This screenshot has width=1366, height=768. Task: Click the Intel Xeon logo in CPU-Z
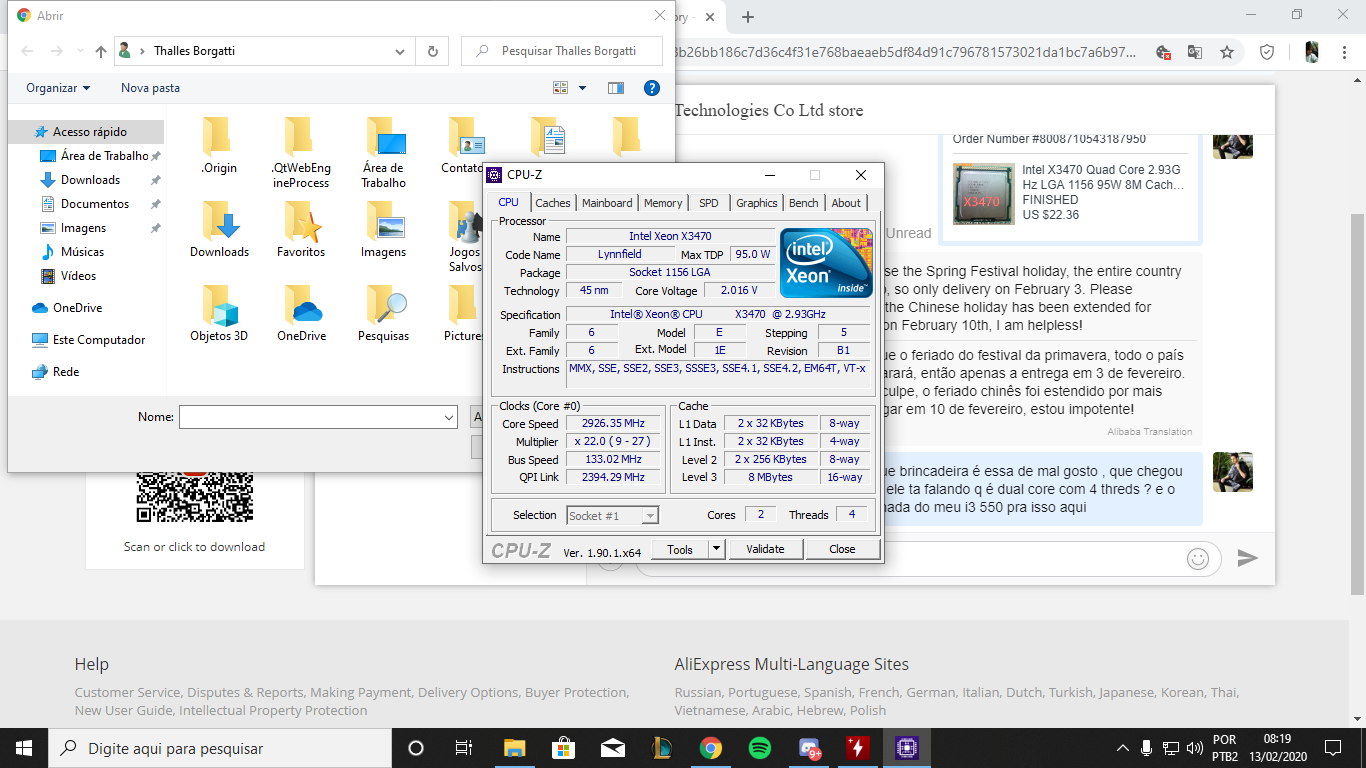tap(826, 263)
